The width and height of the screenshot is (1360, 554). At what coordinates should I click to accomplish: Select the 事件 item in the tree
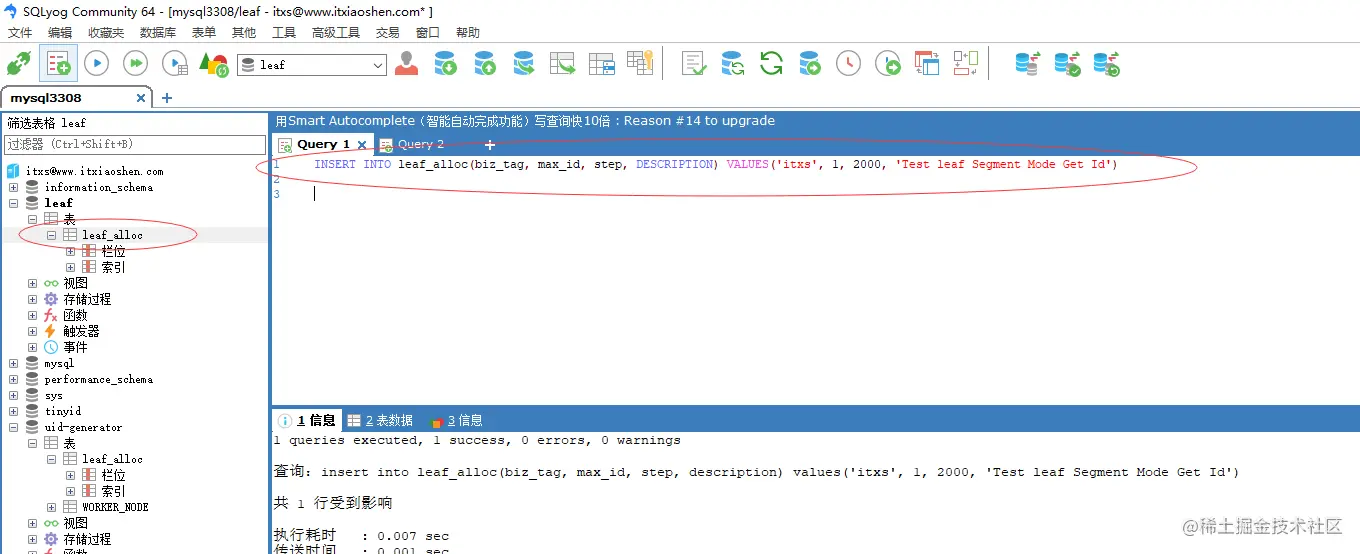[75, 347]
